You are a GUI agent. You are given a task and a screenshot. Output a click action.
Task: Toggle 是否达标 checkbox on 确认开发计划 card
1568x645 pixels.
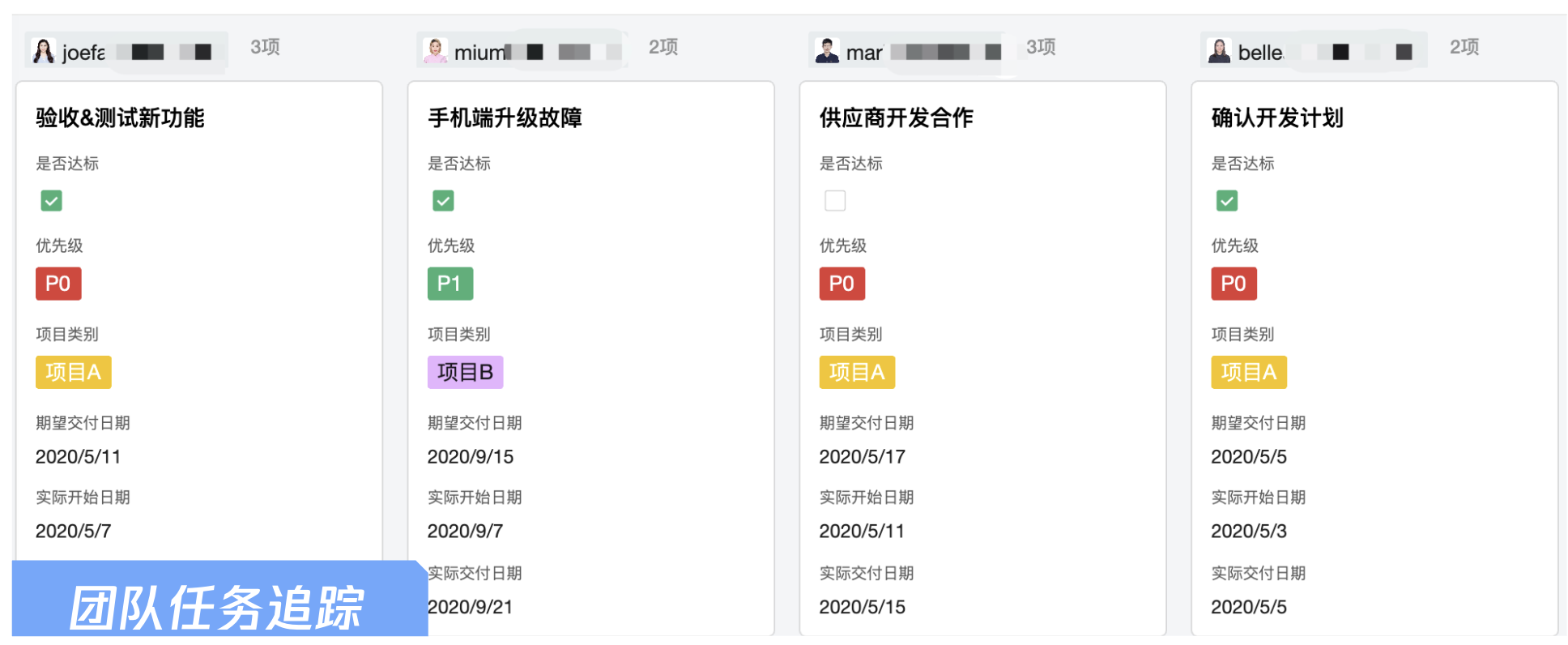point(1227,201)
